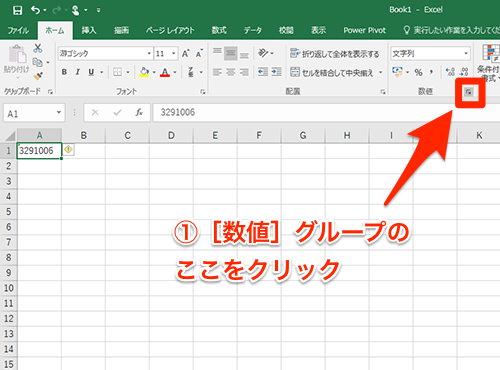Save the workbook with the floppy disk icon

17,10
